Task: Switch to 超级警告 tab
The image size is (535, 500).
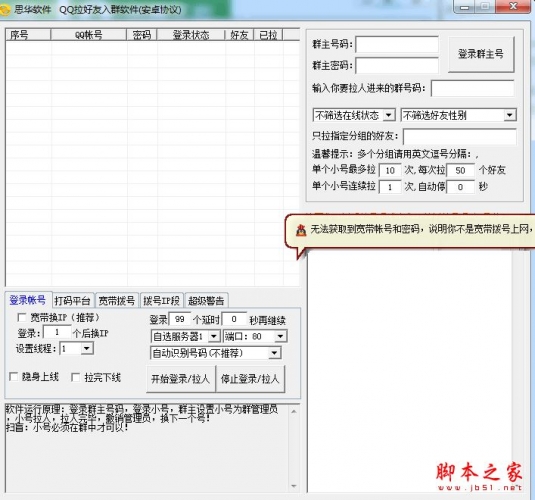Action: click(206, 301)
